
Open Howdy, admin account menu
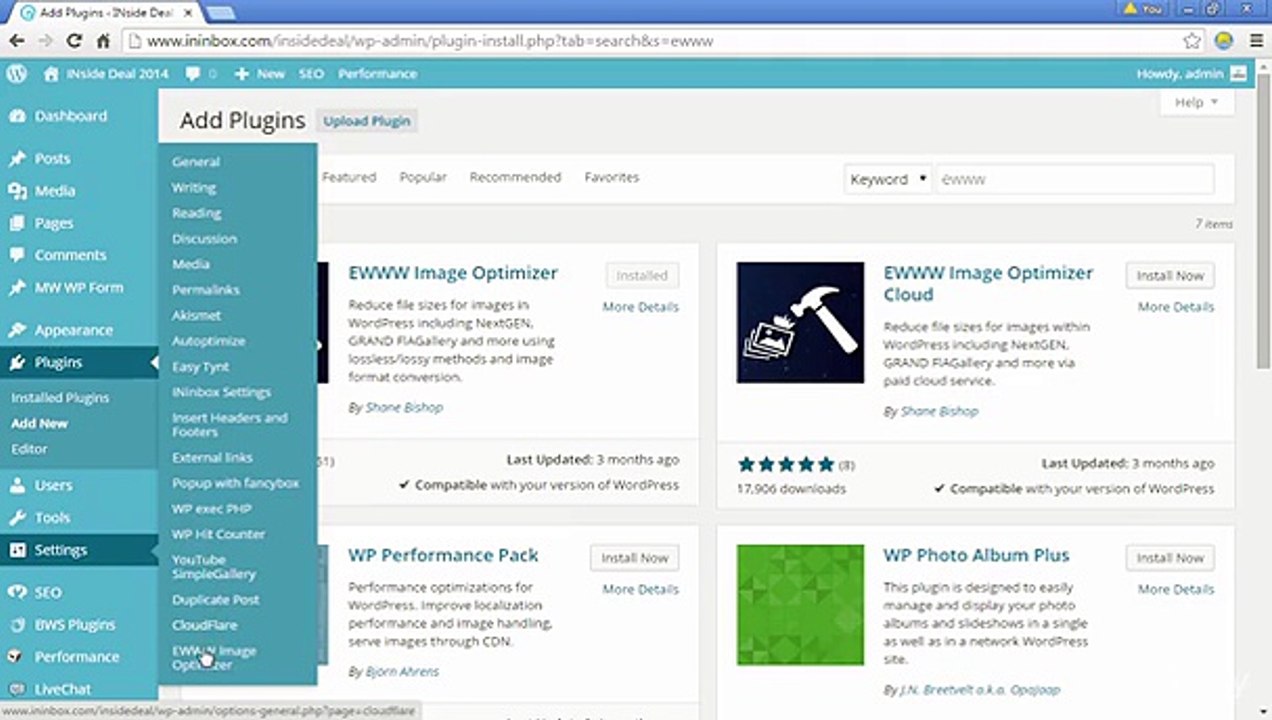pyautogui.click(x=1191, y=74)
